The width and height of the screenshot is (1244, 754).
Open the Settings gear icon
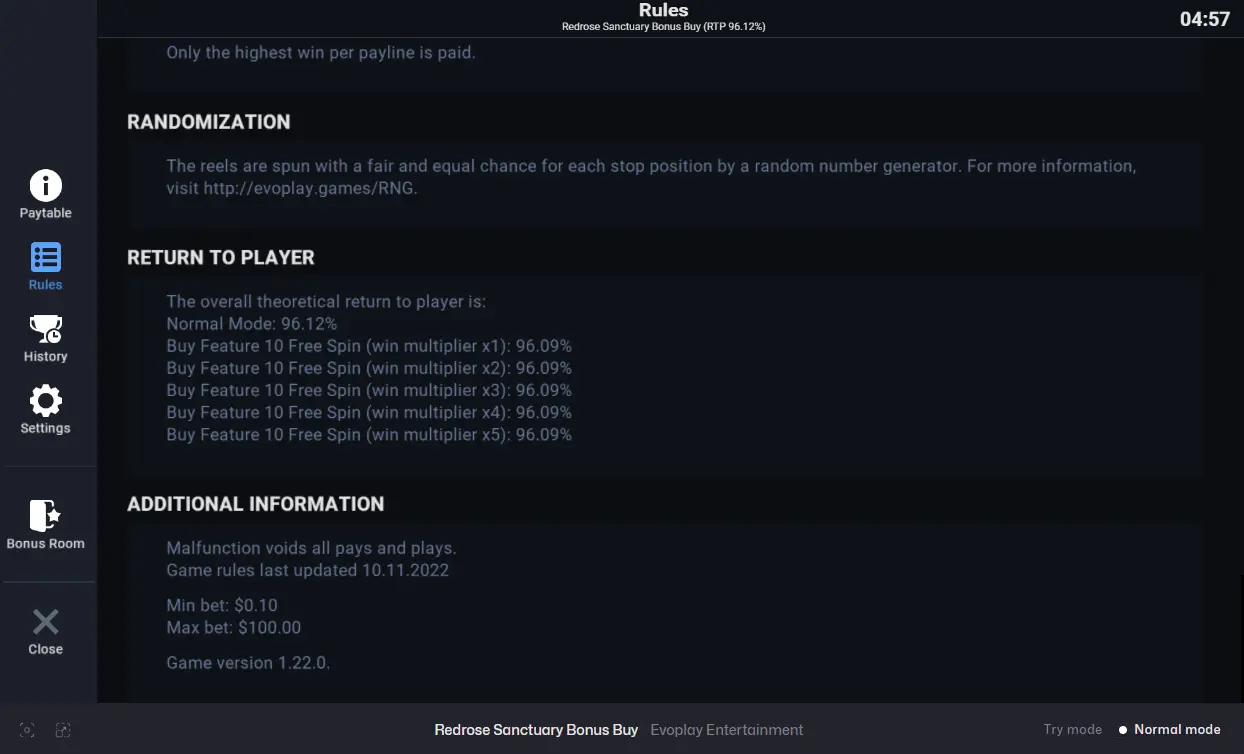pos(45,401)
